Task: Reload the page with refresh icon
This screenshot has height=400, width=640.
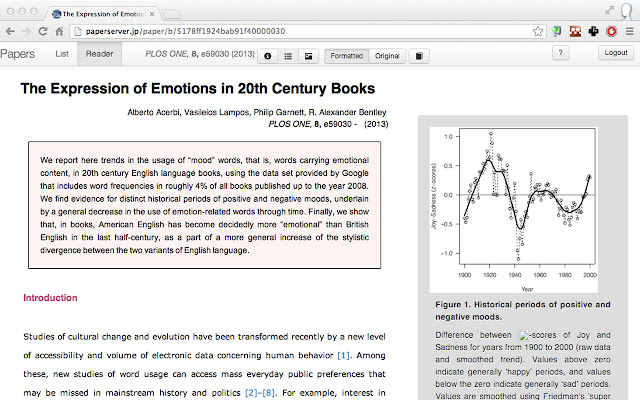Action: [43, 31]
